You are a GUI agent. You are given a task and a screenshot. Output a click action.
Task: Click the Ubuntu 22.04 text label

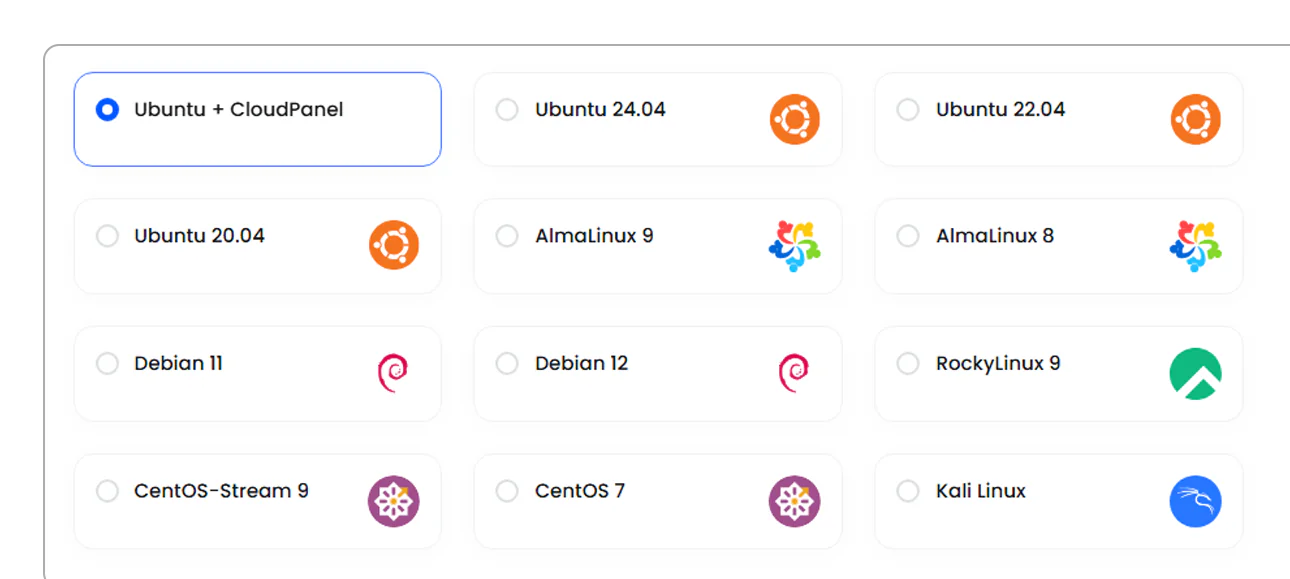[1000, 109]
